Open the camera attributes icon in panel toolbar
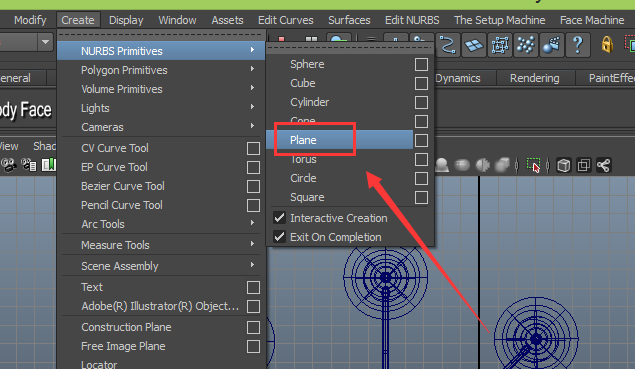This screenshot has height=369, width=635. point(29,165)
